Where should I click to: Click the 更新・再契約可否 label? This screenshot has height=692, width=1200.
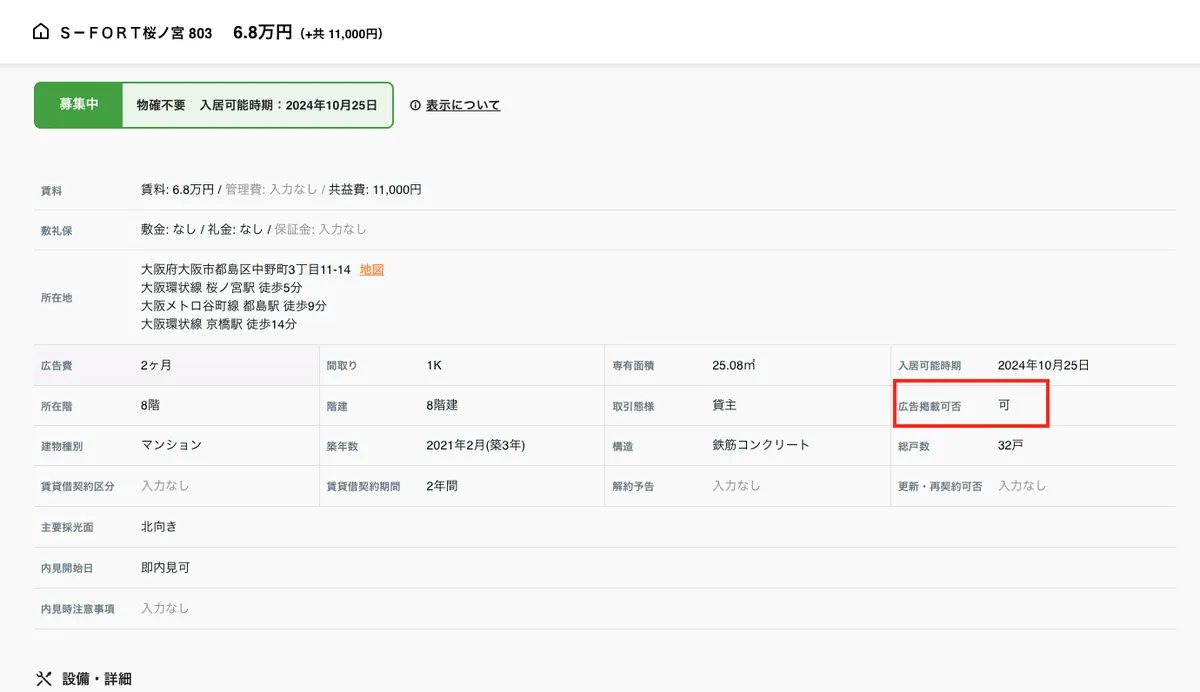click(940, 487)
